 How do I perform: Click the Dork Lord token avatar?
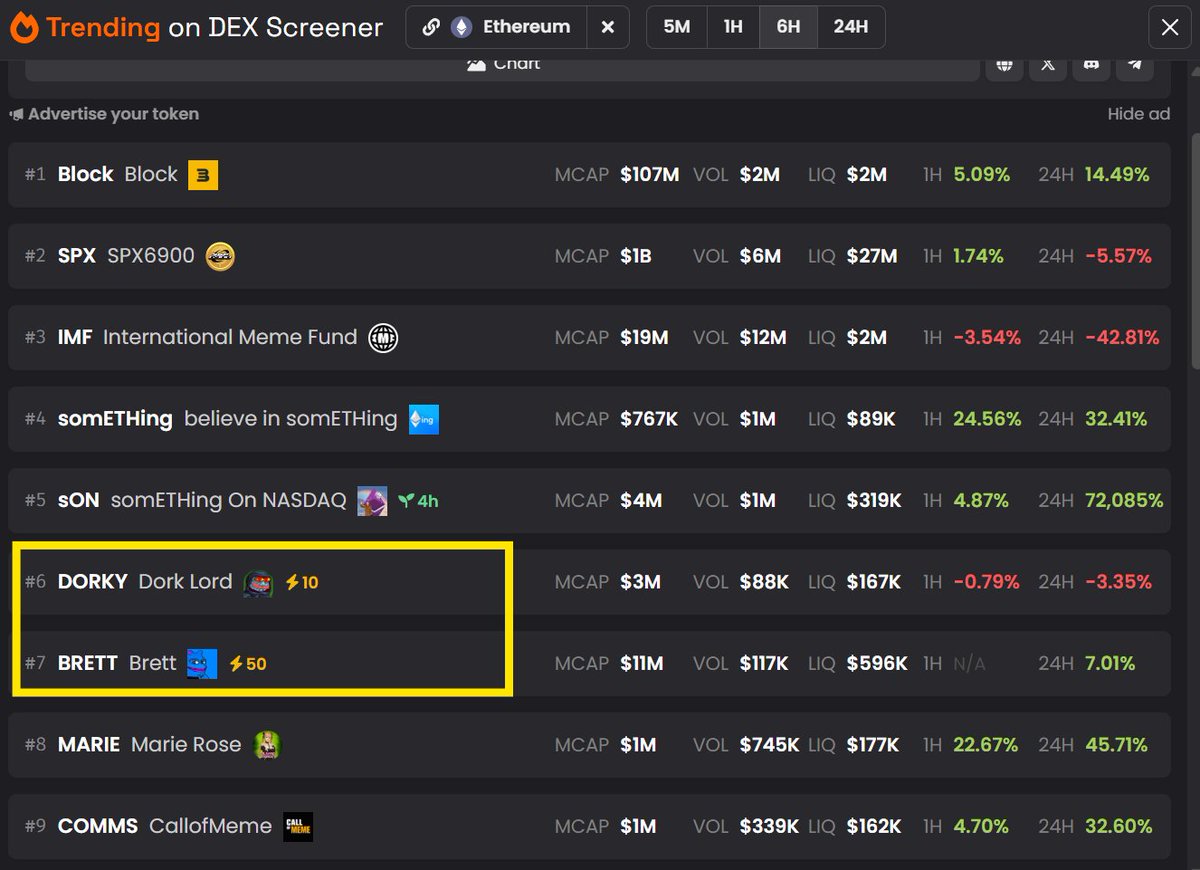259,582
